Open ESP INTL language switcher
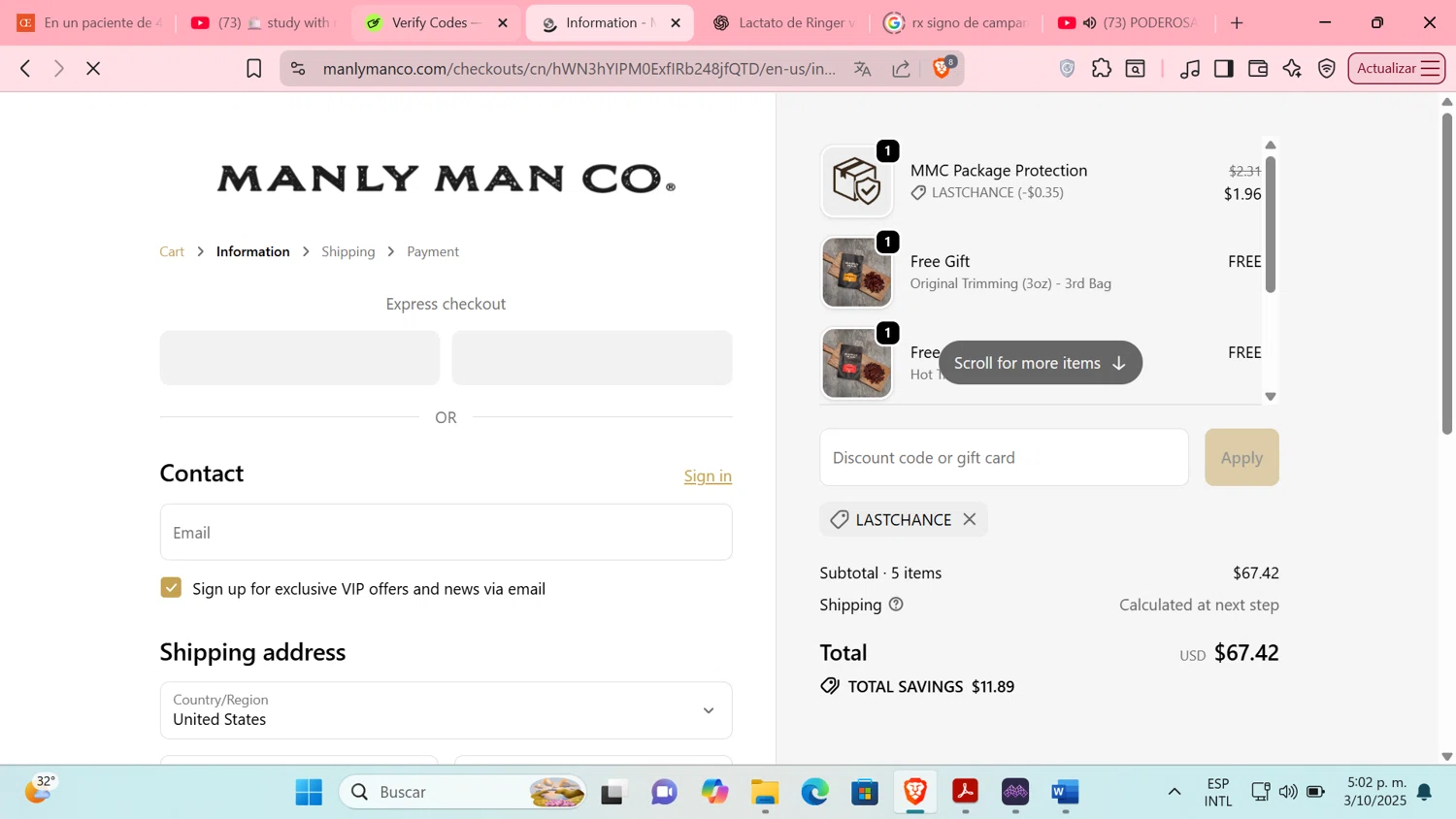Screen dimensions: 1456x819 [x=1218, y=792]
